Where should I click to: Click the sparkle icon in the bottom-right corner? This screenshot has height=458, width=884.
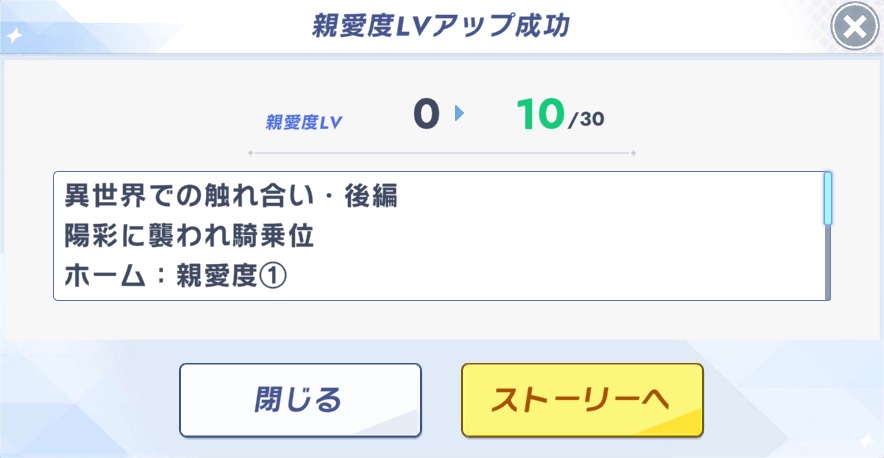click(x=865, y=440)
